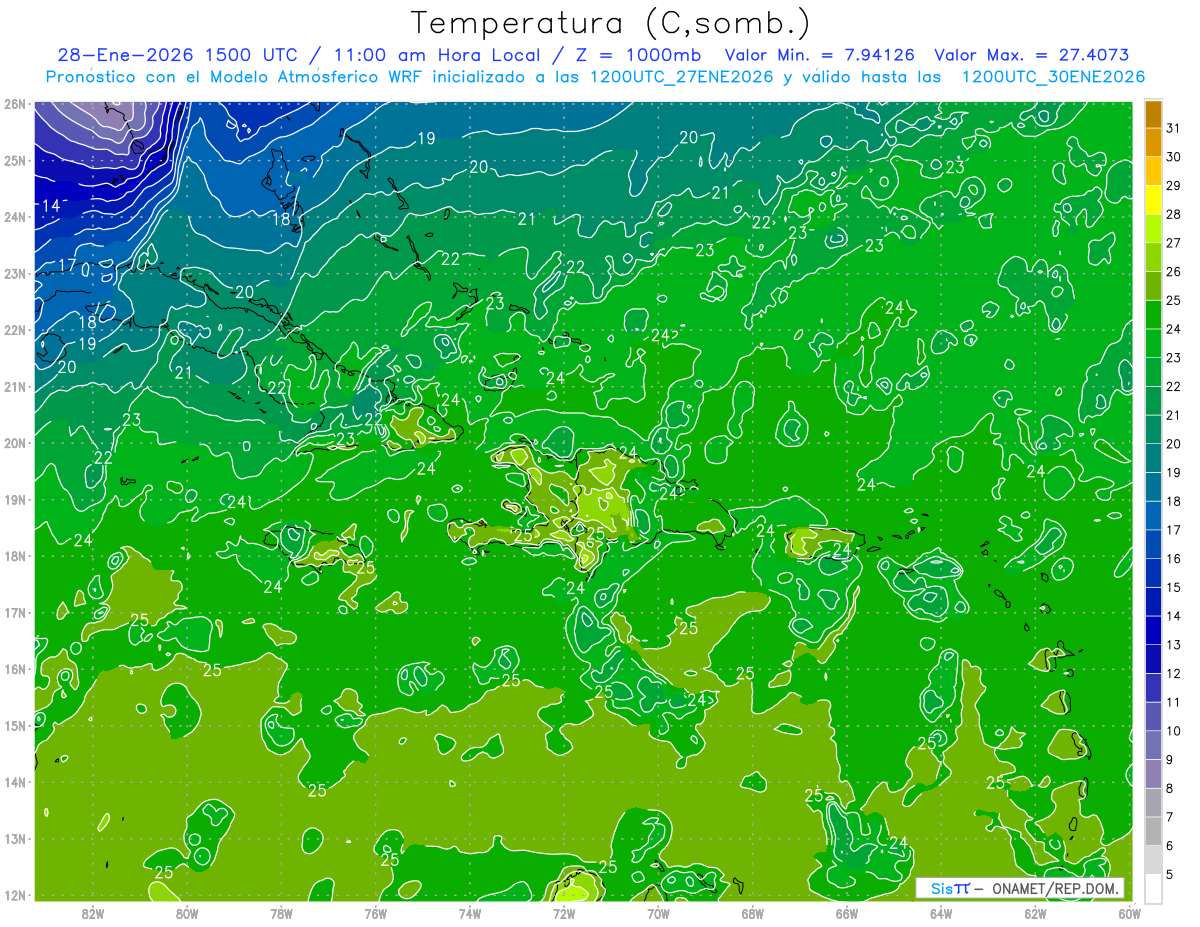Click the "1200UTC_27ENE2026" initialization time text
Viewport: 1200px width, 927px height.
(681, 76)
